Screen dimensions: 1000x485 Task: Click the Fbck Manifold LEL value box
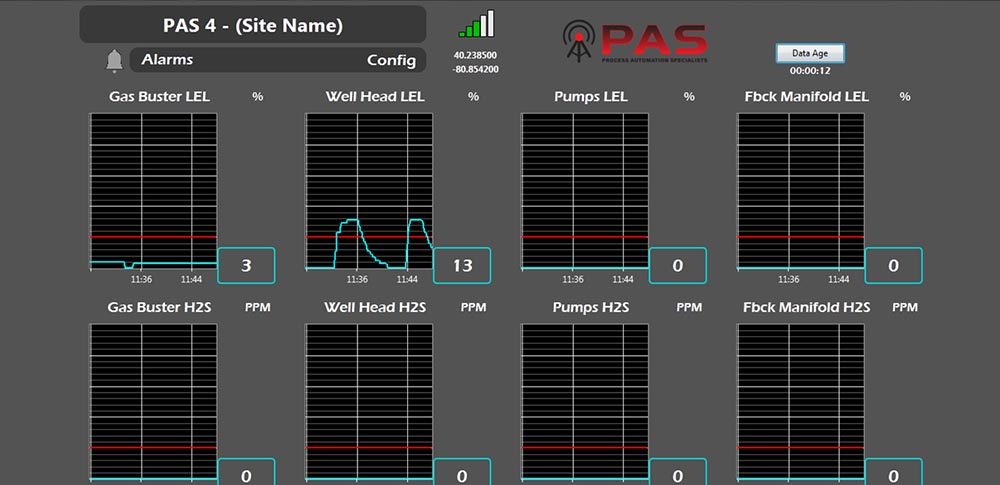(x=893, y=265)
